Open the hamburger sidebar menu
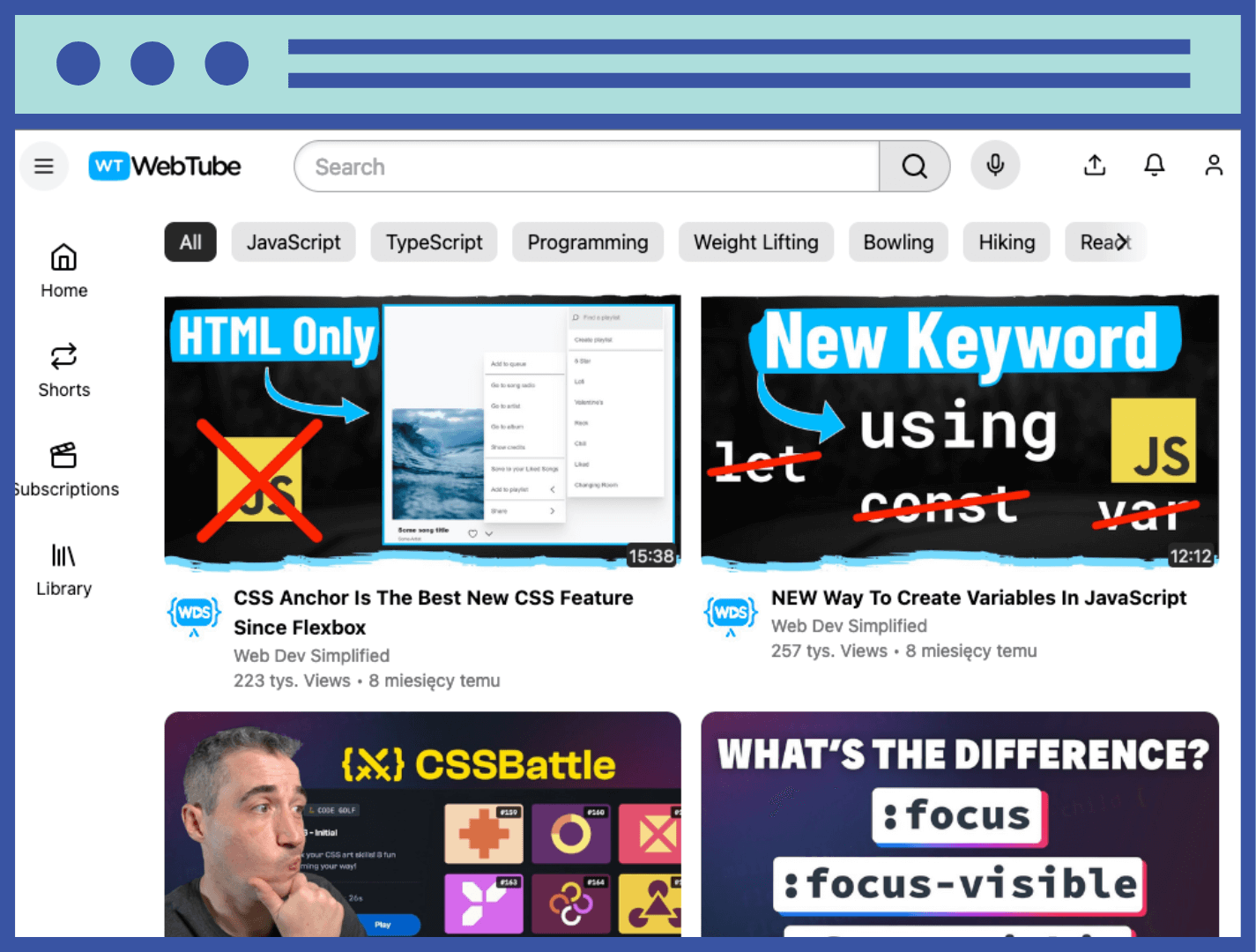Image resolution: width=1256 pixels, height=952 pixels. 44,166
